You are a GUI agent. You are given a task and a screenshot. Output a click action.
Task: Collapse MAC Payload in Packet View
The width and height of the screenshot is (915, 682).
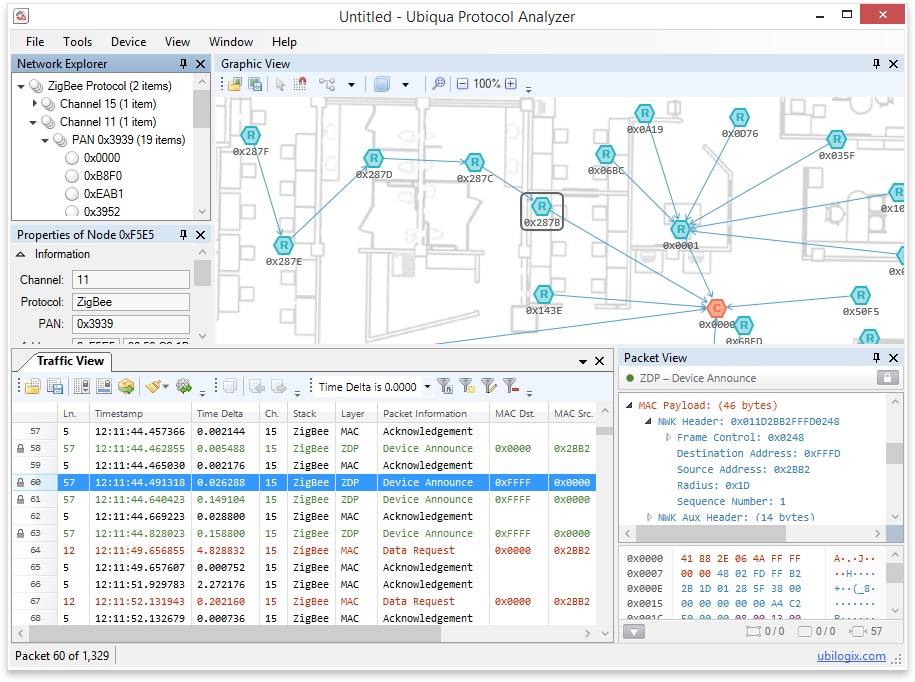click(x=629, y=405)
